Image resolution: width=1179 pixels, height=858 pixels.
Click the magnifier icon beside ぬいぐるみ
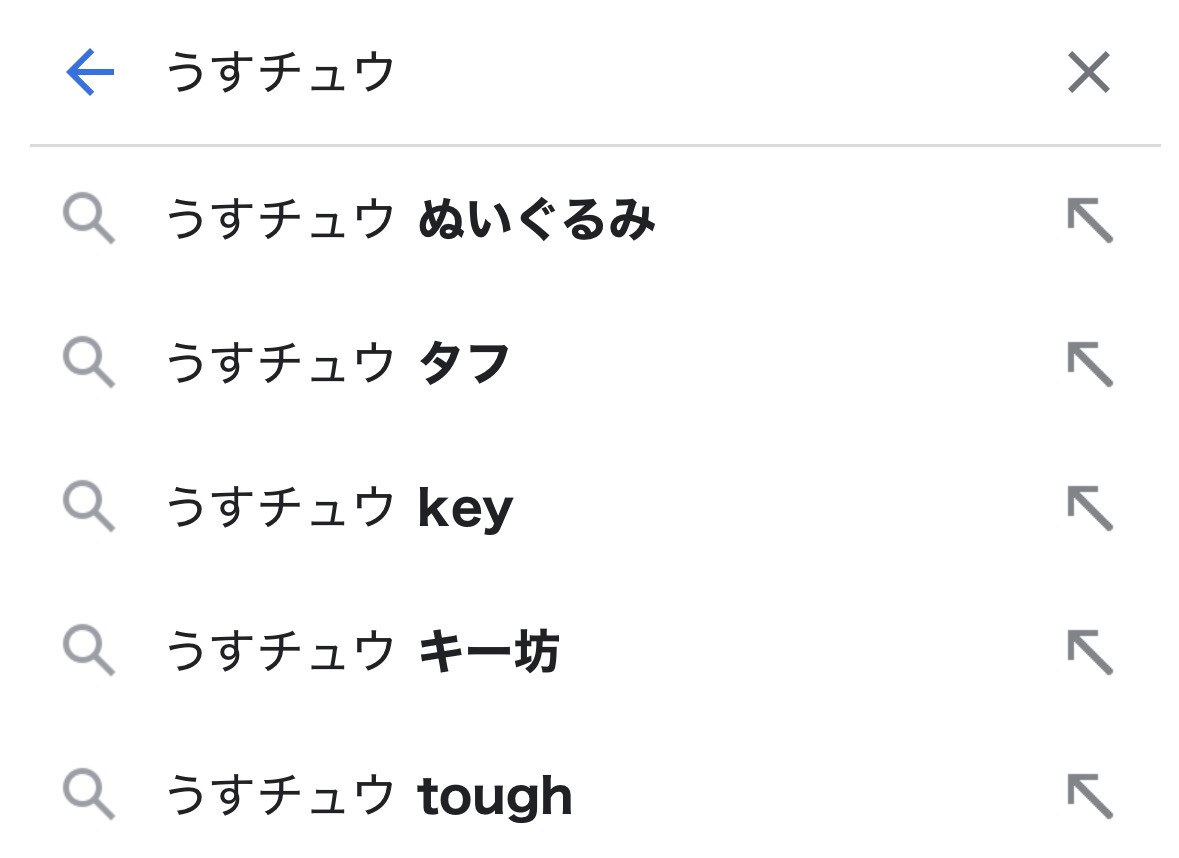coord(89,220)
